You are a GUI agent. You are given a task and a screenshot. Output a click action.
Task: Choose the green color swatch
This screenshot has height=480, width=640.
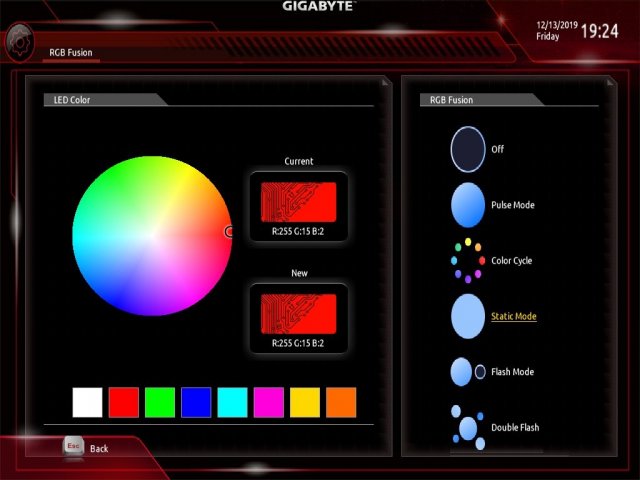point(160,402)
